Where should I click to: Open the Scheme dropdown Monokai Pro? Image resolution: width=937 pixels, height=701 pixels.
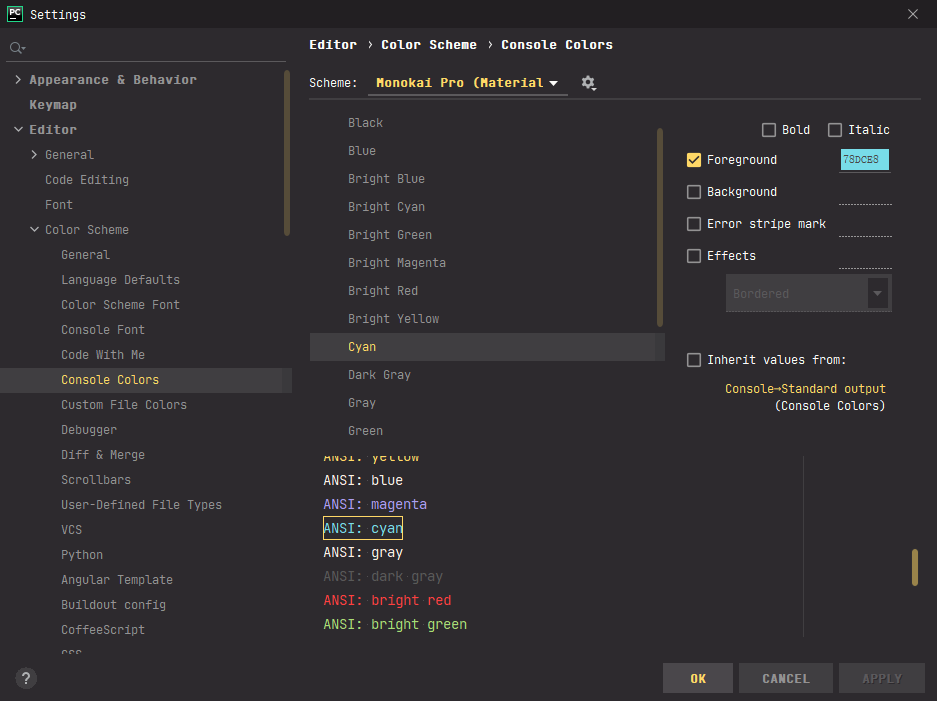click(x=467, y=83)
